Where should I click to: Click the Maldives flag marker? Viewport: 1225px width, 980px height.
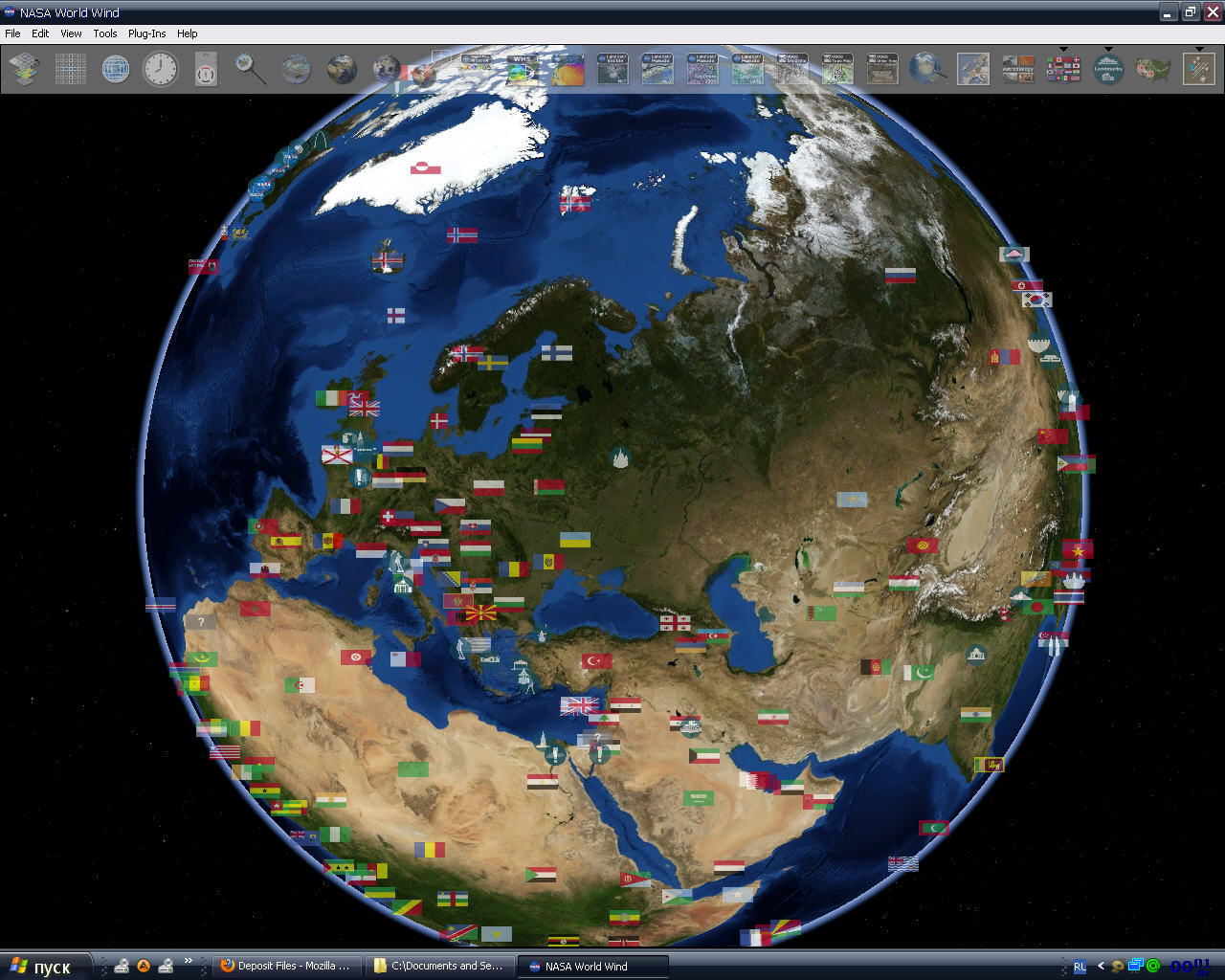pyautogui.click(x=934, y=827)
